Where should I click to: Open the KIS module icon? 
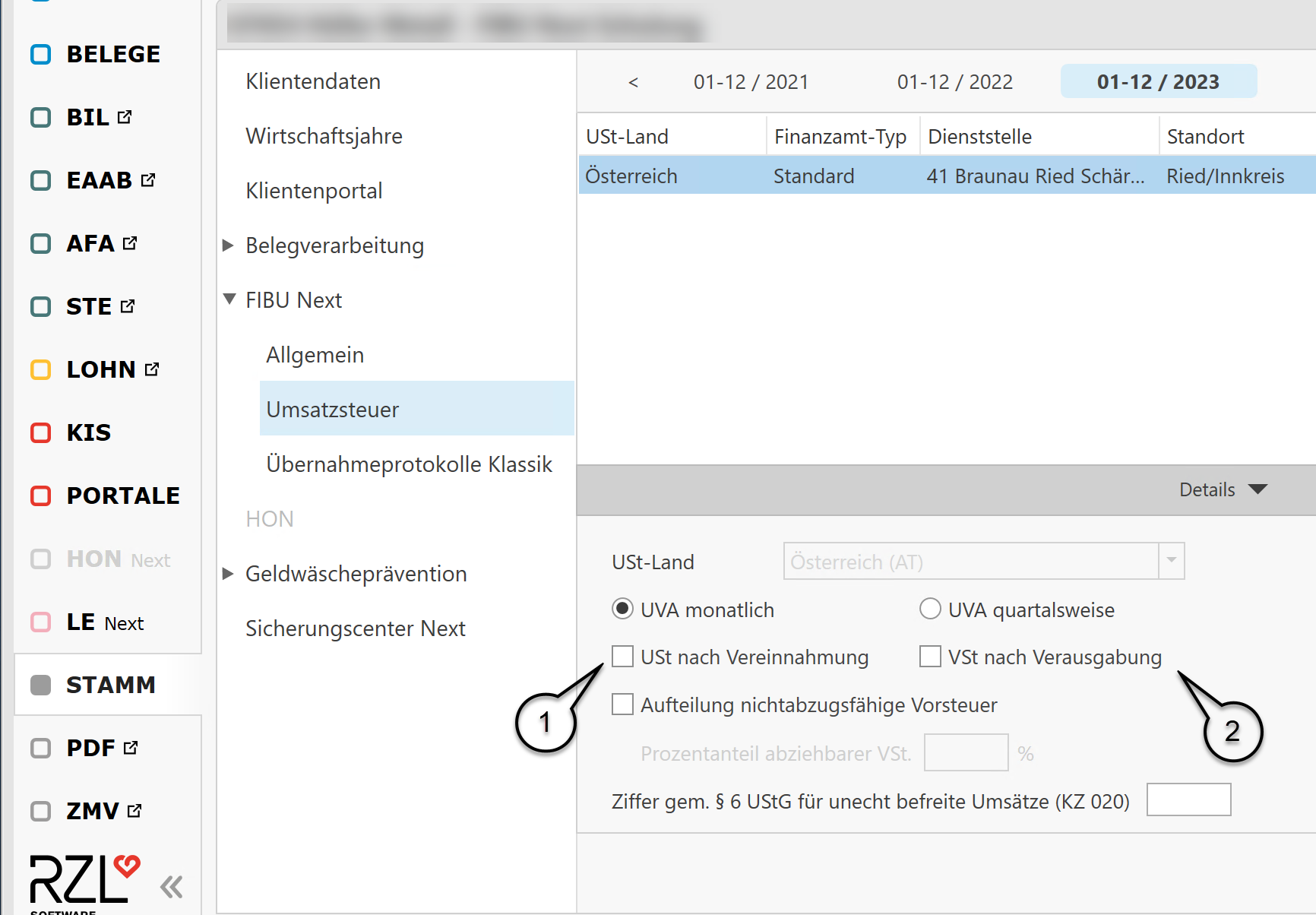coord(40,433)
